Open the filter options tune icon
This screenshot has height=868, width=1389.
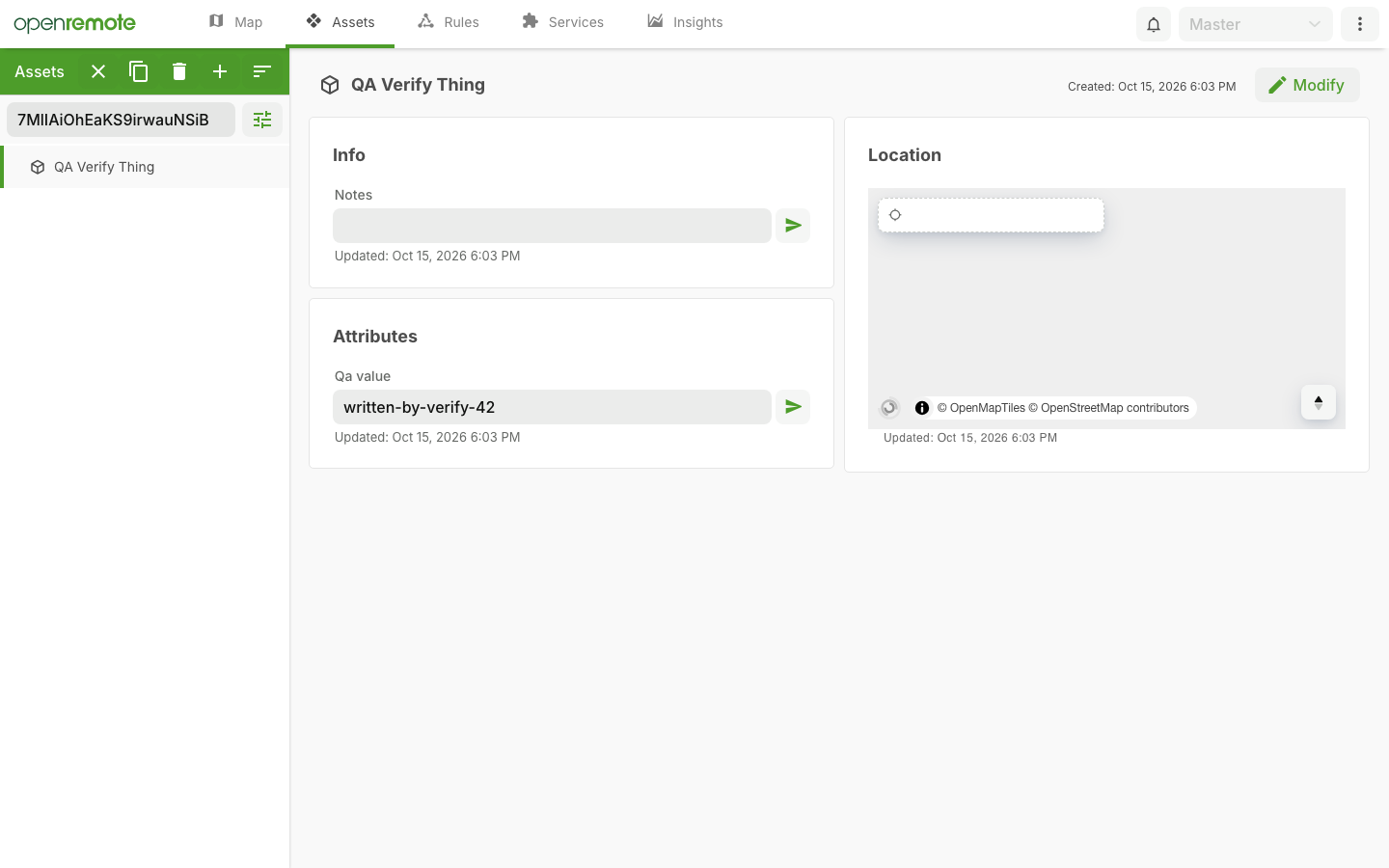pyautogui.click(x=262, y=120)
